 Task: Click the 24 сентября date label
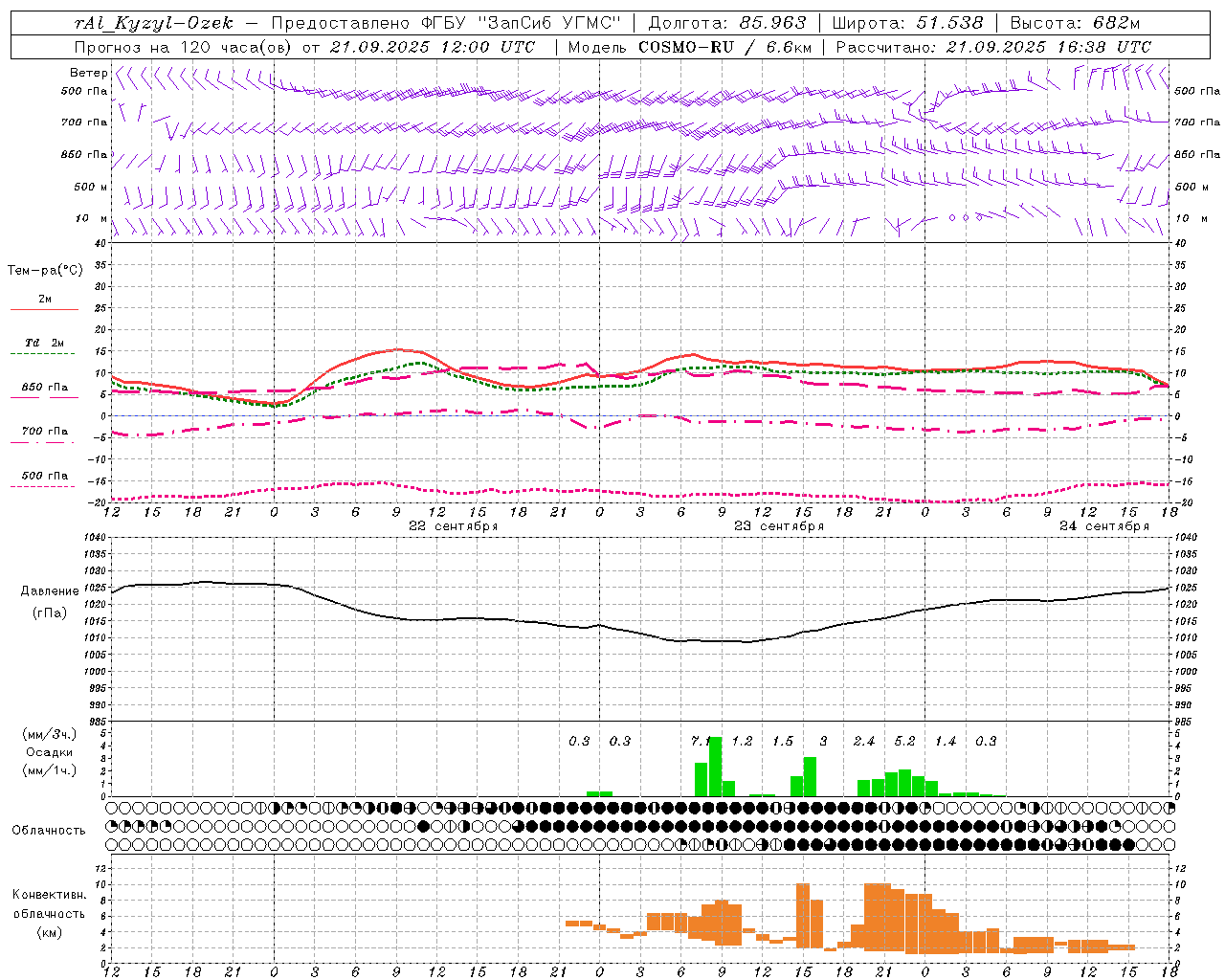[x=1104, y=526]
